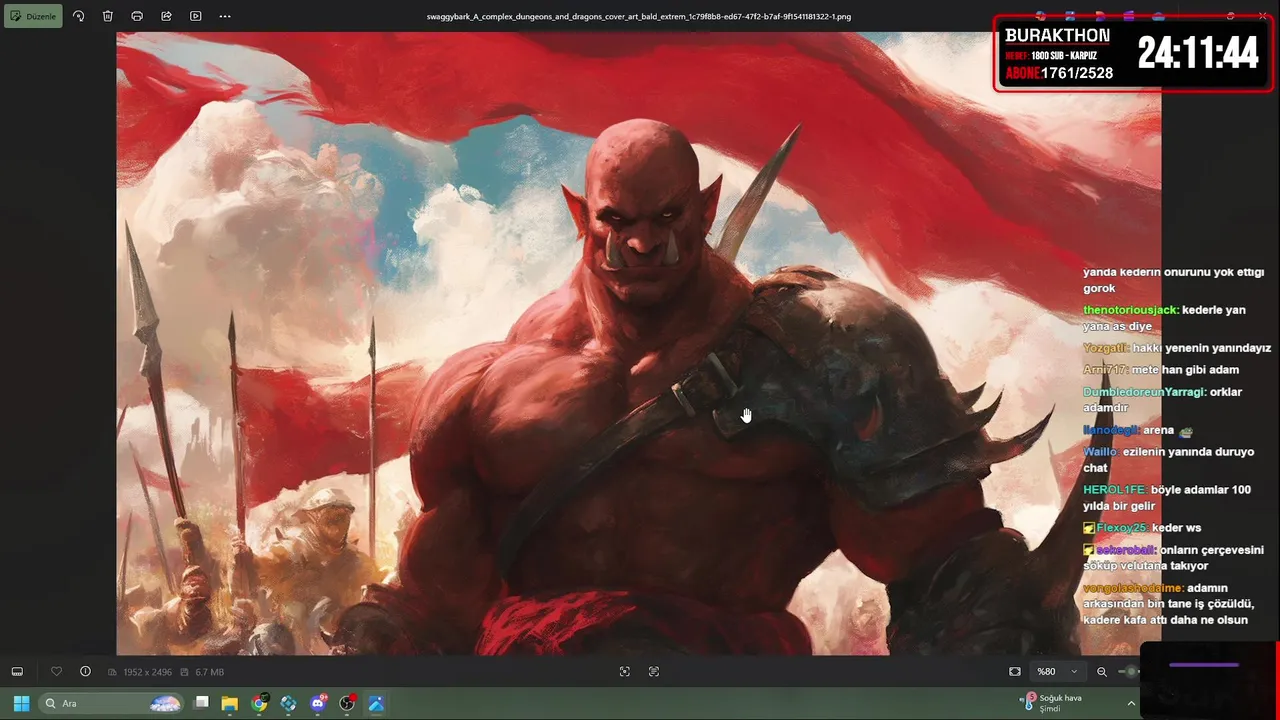Zoom out using the magnifier minus icon
This screenshot has height=720, width=1280.
coord(1102,672)
